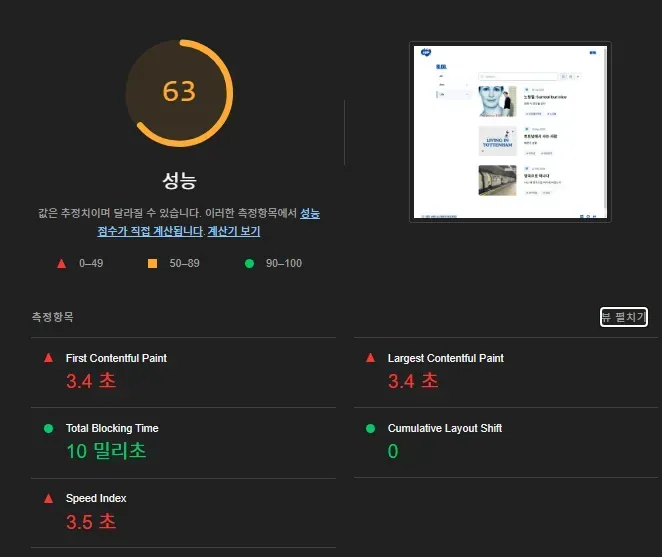Select the Speed Index metric label
The width and height of the screenshot is (662, 557).
click(96, 498)
